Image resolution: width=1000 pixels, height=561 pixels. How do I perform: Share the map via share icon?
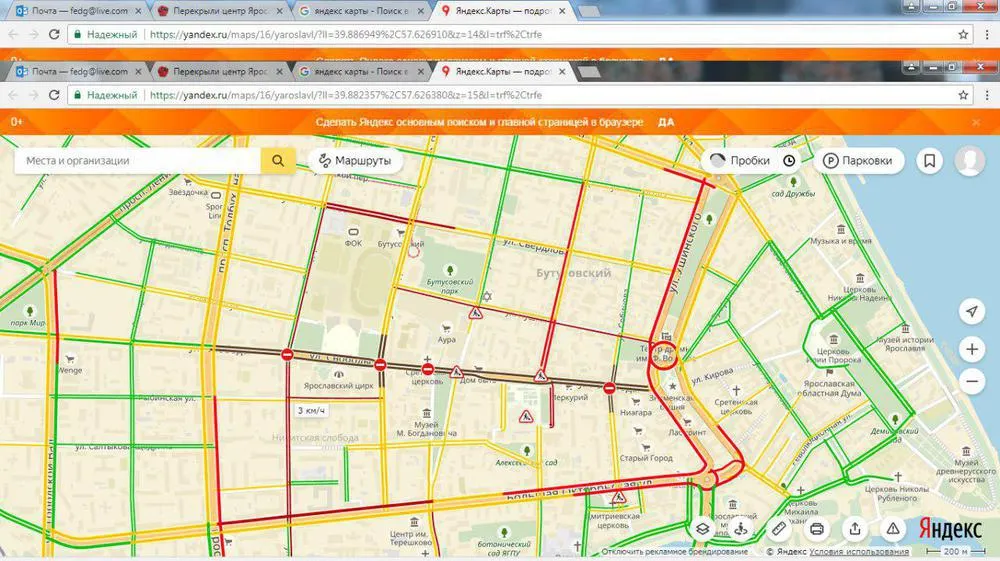(x=855, y=528)
